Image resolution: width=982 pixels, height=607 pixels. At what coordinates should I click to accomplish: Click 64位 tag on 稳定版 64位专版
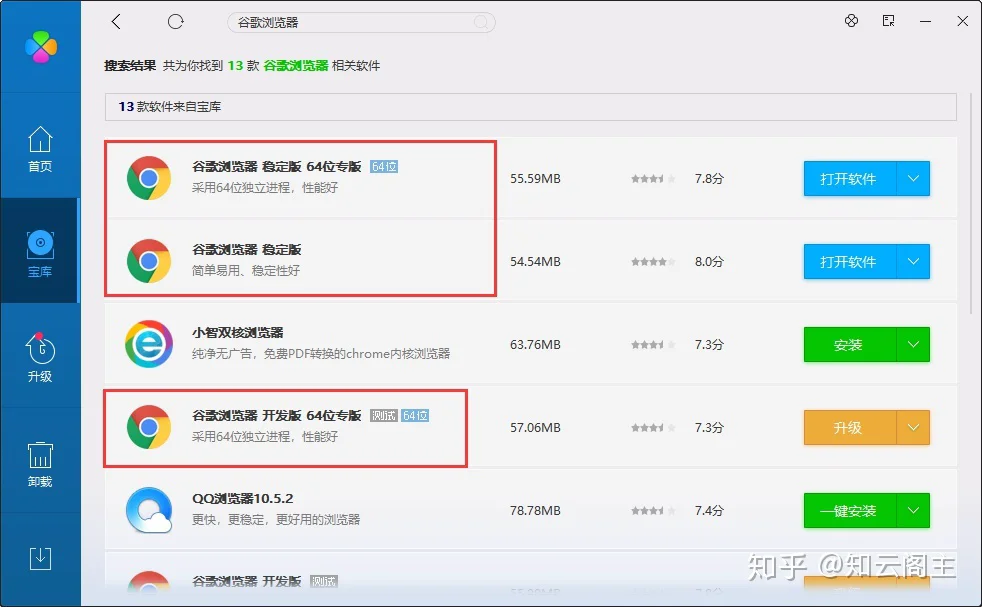coord(384,167)
